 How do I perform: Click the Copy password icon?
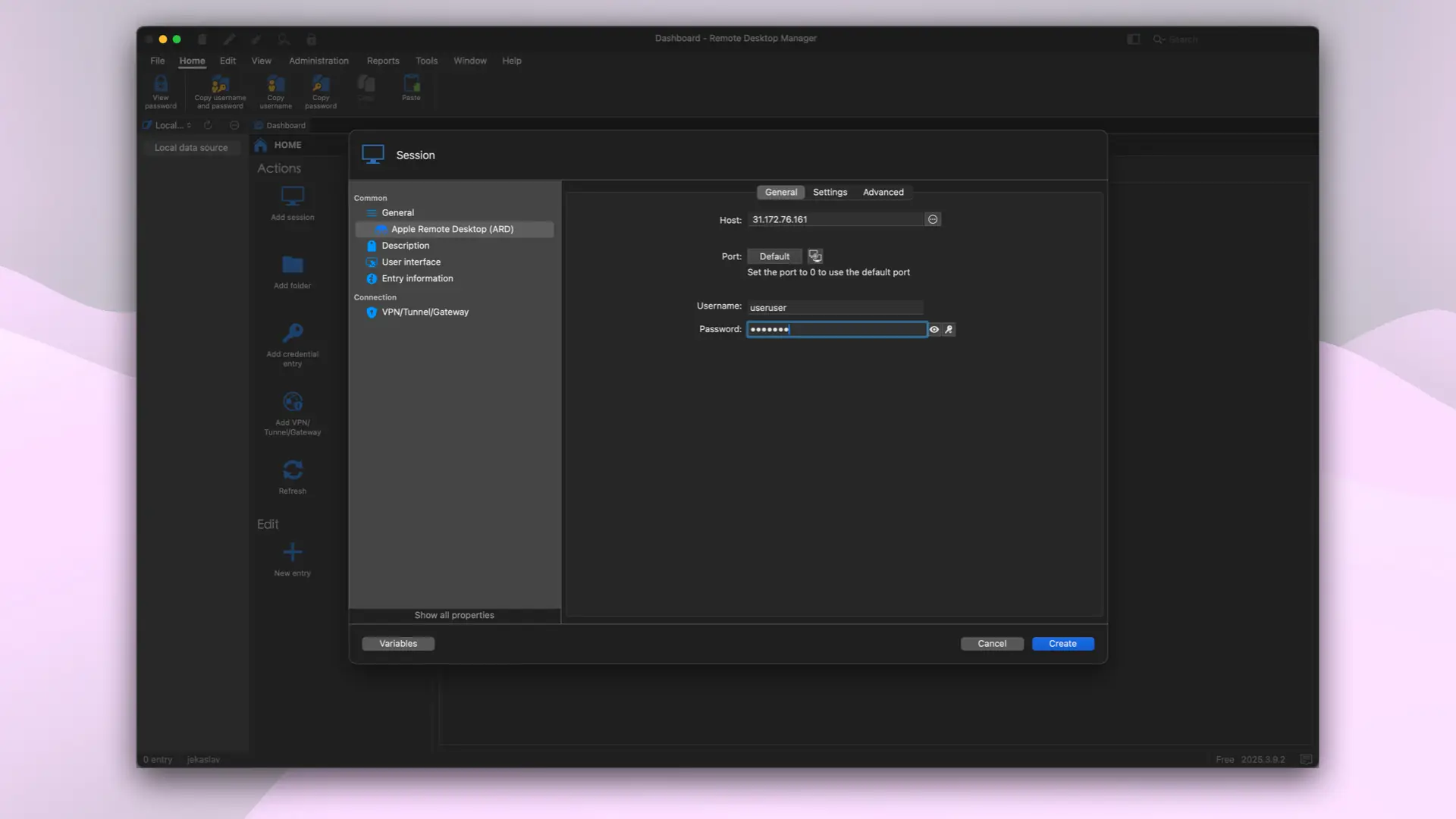click(x=320, y=89)
